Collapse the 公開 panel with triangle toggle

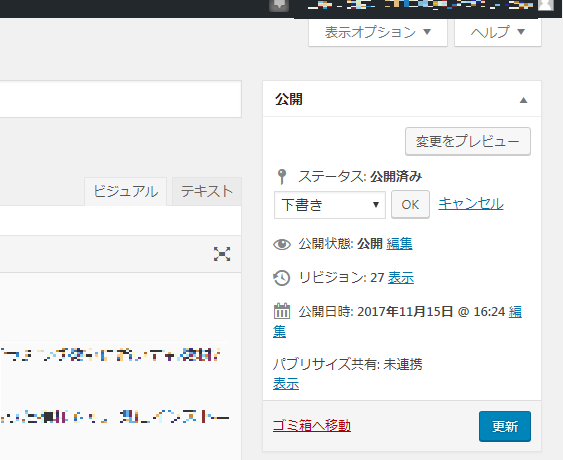coord(524,100)
